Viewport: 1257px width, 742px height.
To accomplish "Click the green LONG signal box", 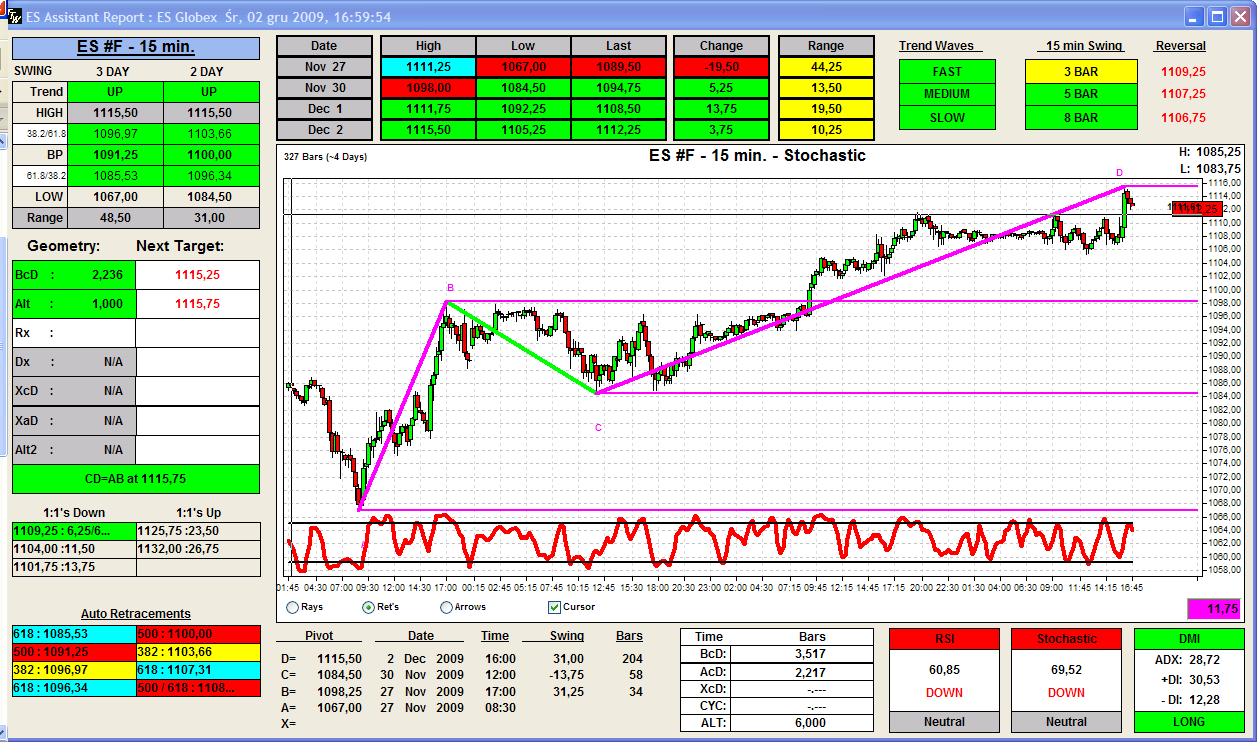I will 1188,721.
